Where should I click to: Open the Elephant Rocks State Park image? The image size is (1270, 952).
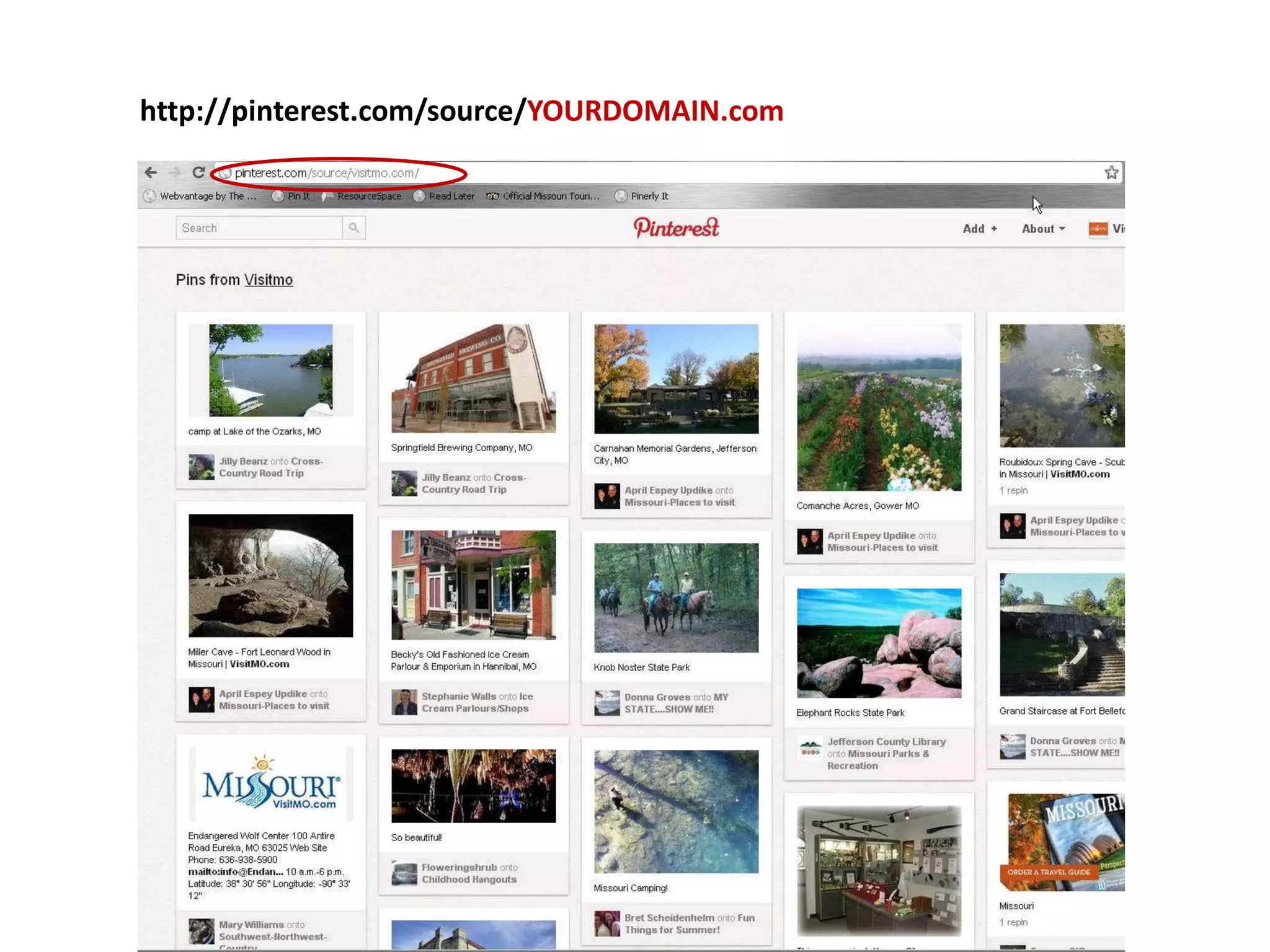879,643
